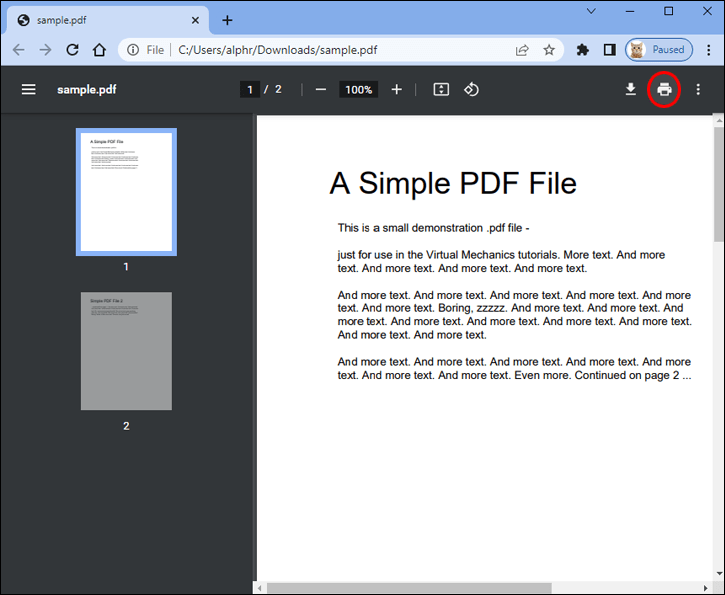Bookmark this page with the star icon
Screen dimensions: 725x595
coord(549,49)
